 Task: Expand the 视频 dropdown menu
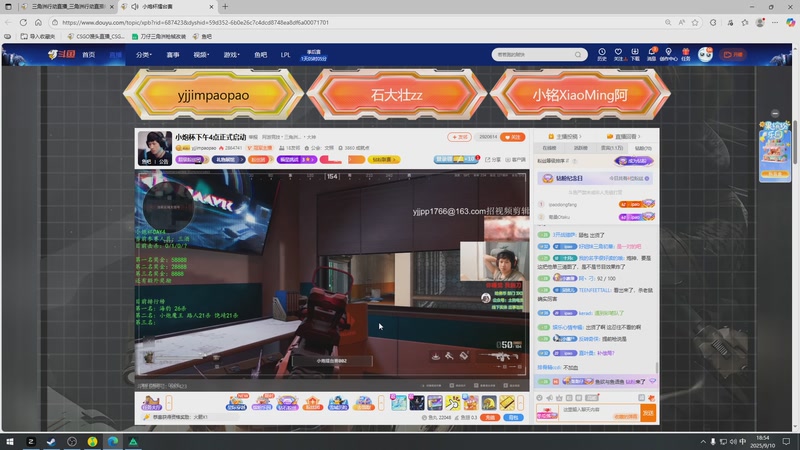click(201, 55)
